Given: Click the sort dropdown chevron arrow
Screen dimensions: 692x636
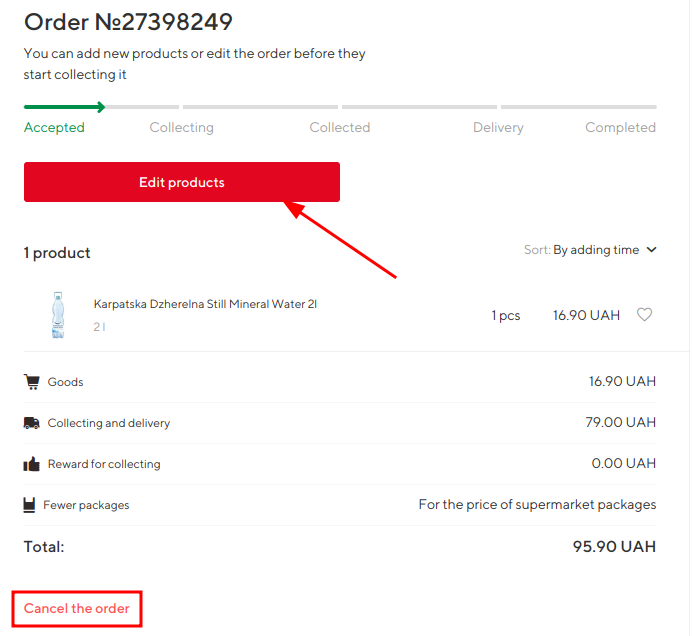Looking at the screenshot, I should pos(652,250).
